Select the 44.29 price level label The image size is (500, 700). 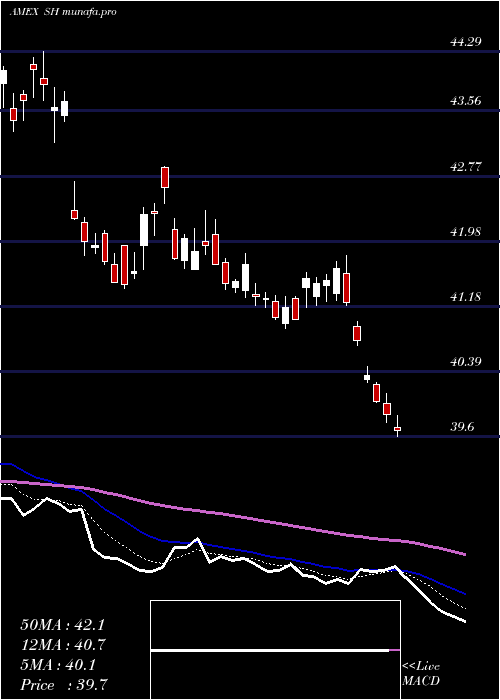pos(466,42)
